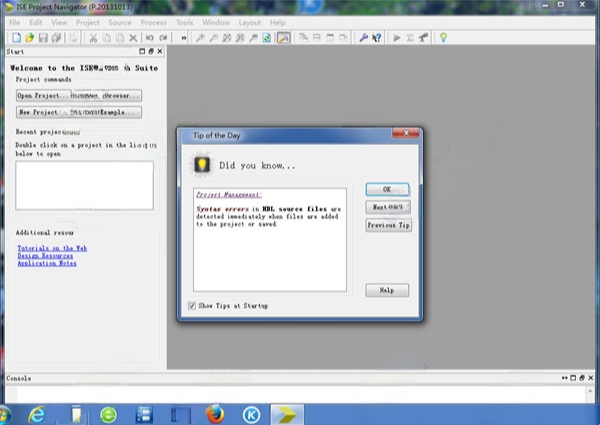Click the Run play arrow icon

click(x=397, y=37)
